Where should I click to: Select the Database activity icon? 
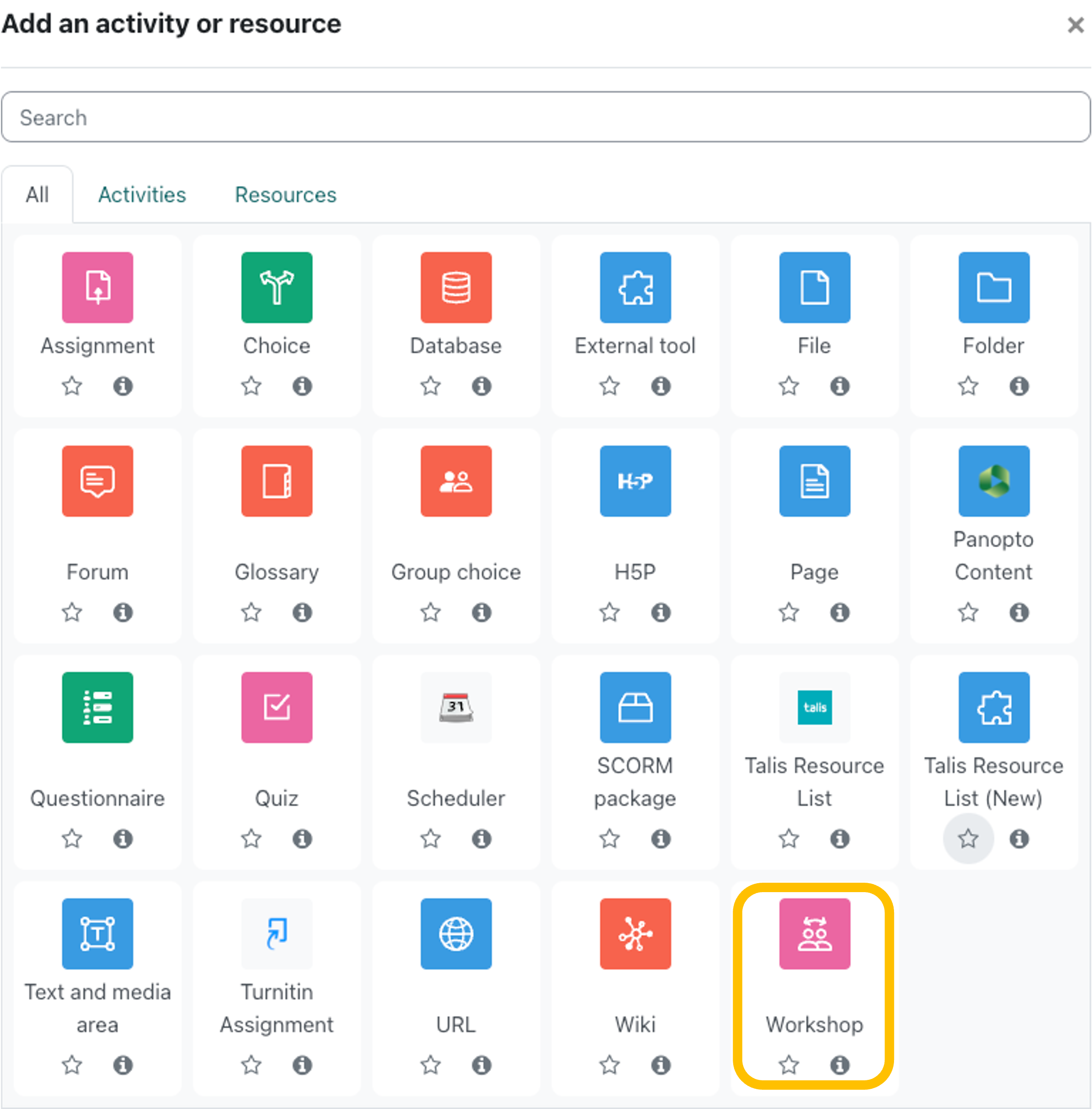pyautogui.click(x=456, y=287)
